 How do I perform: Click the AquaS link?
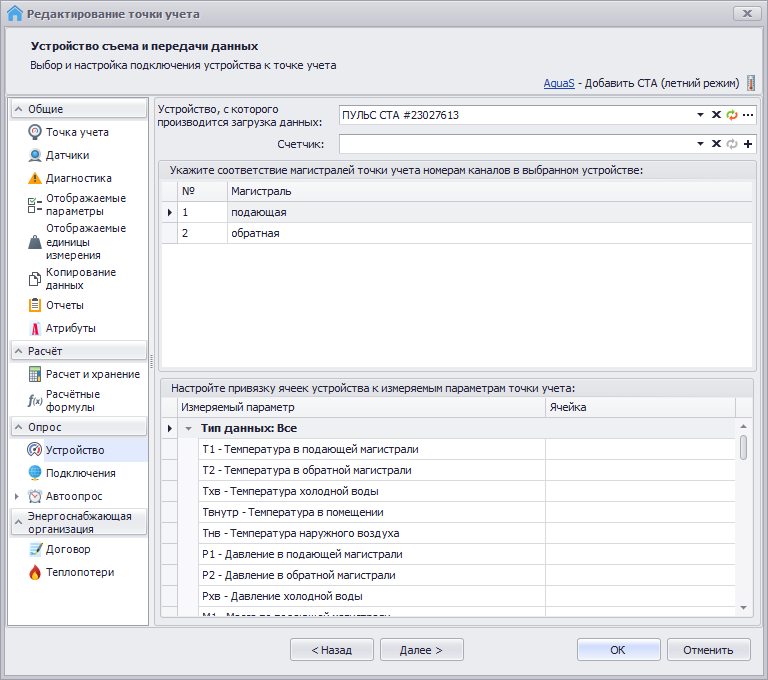(559, 83)
